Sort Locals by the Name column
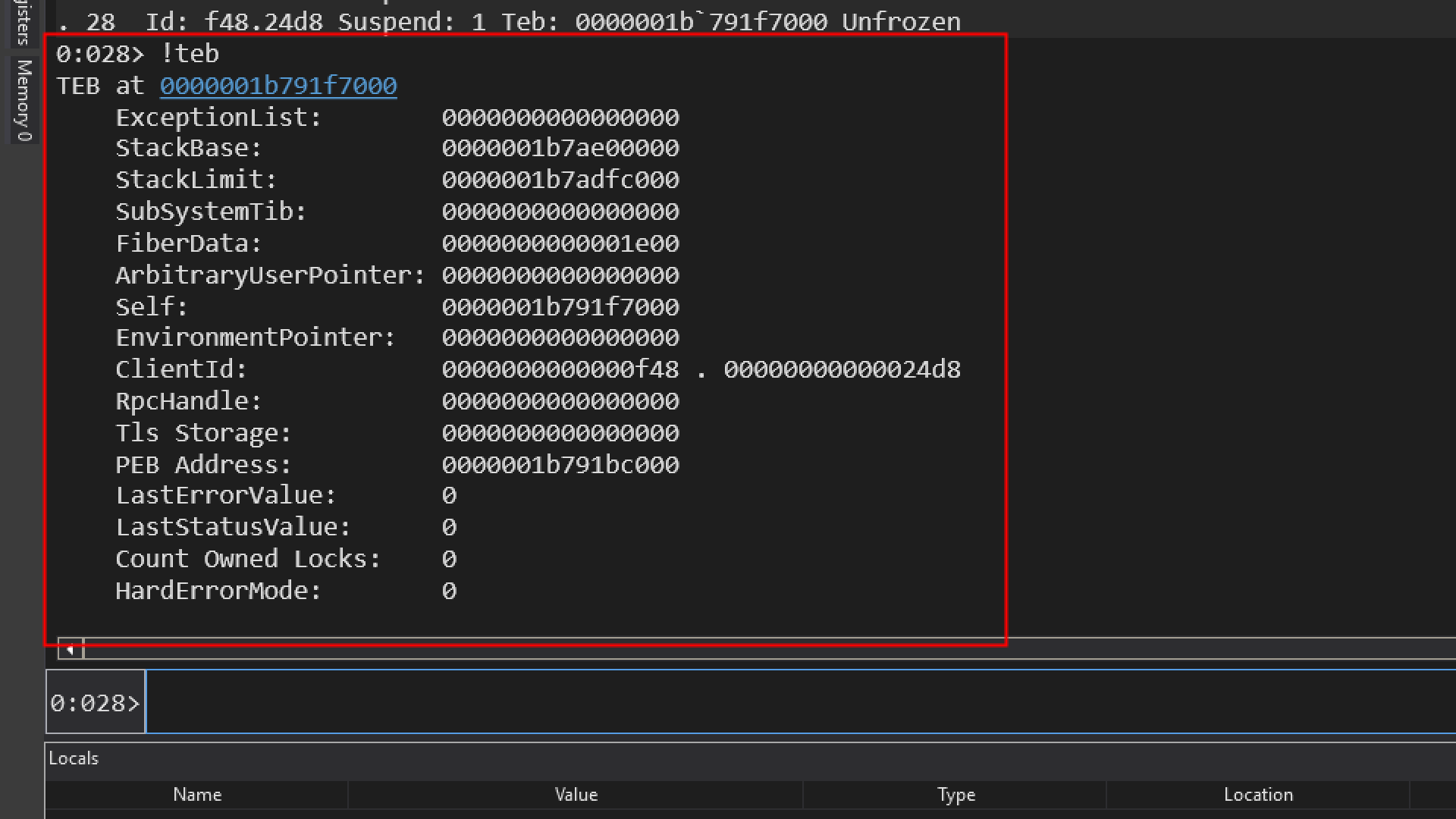Screen dimensions: 1456x819 tap(197, 795)
